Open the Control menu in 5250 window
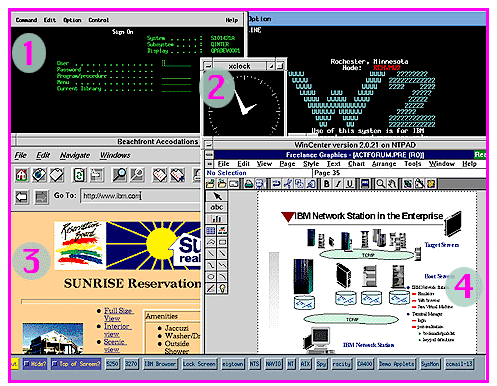The width and height of the screenshot is (497, 386). pyautogui.click(x=99, y=20)
